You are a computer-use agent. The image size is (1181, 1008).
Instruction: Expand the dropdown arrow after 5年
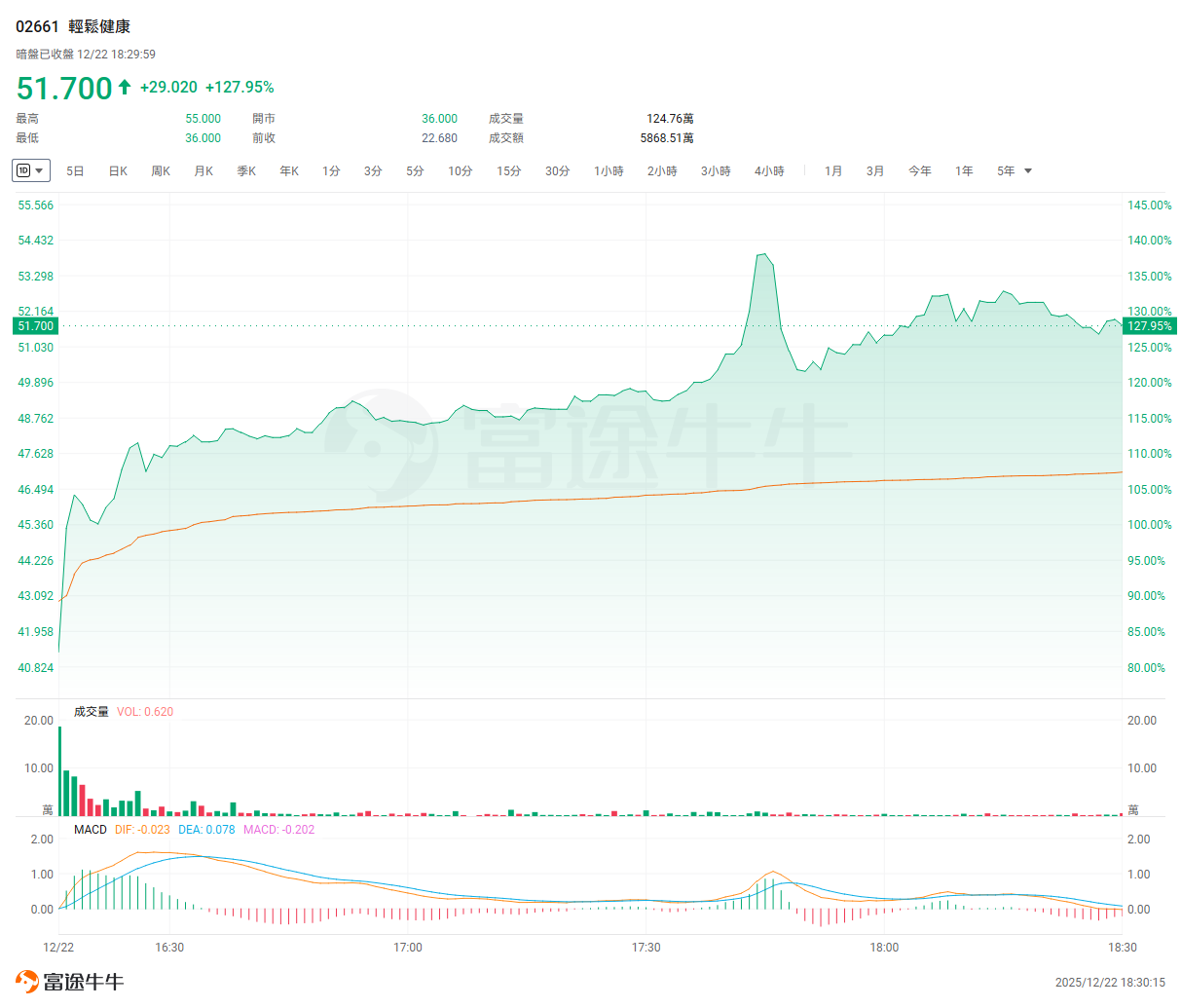tap(1028, 171)
